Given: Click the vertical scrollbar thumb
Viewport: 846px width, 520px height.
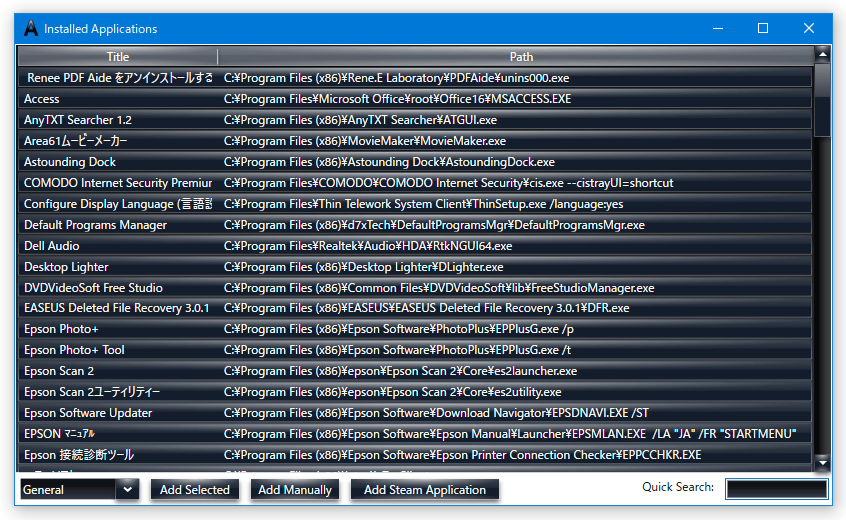Looking at the screenshot, I should [822, 100].
